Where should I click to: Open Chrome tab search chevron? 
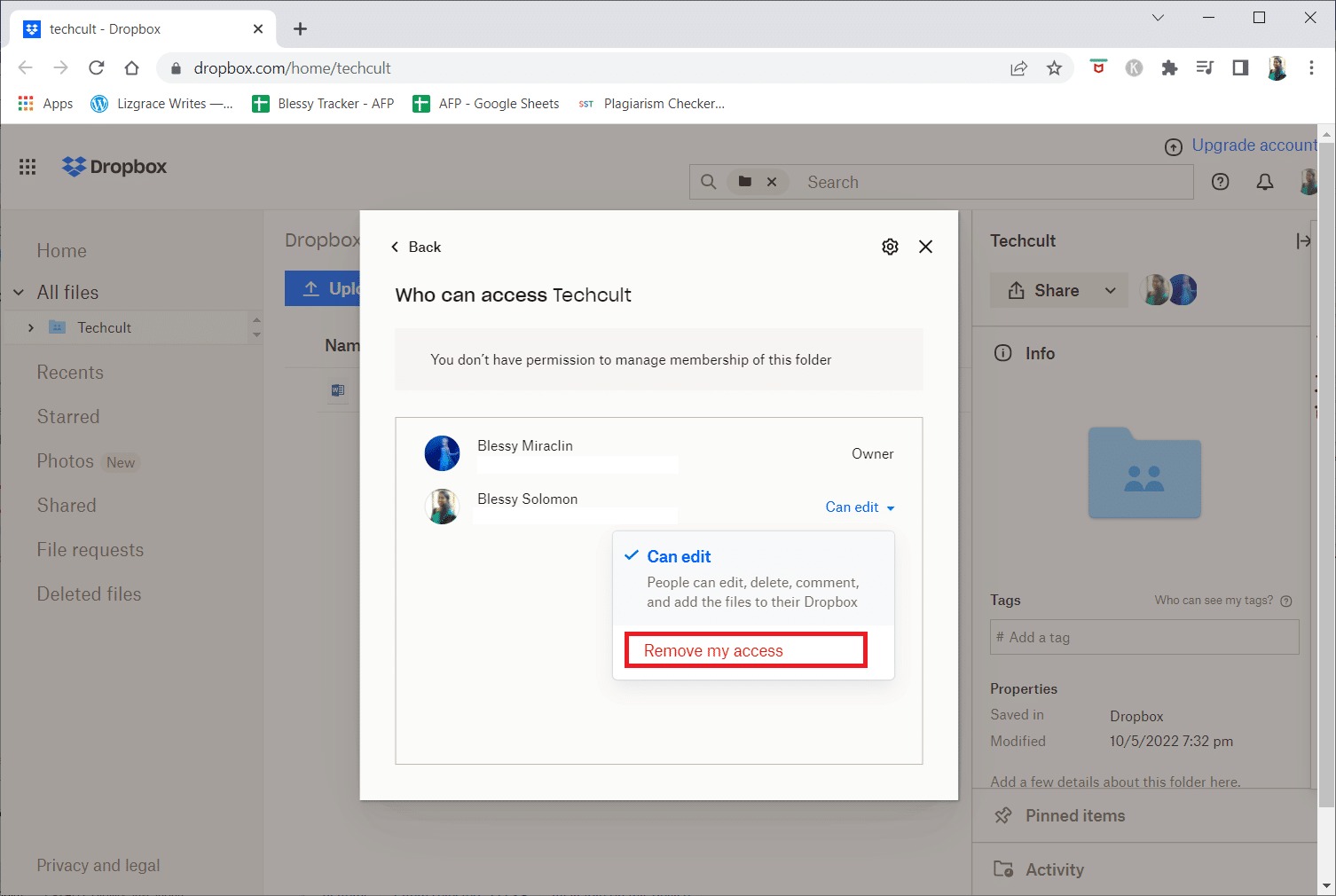[x=1158, y=18]
